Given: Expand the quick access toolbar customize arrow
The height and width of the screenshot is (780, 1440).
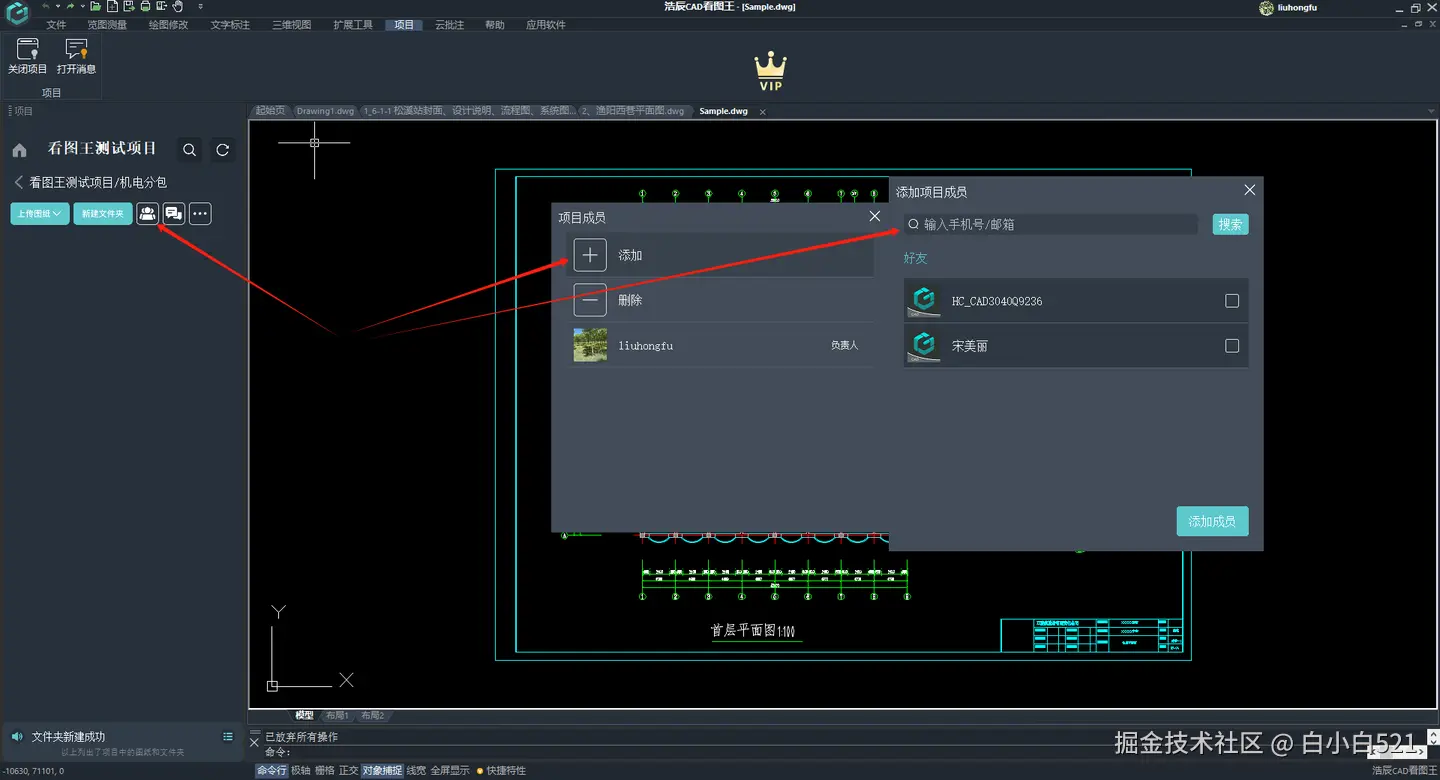Looking at the screenshot, I should tap(200, 6).
